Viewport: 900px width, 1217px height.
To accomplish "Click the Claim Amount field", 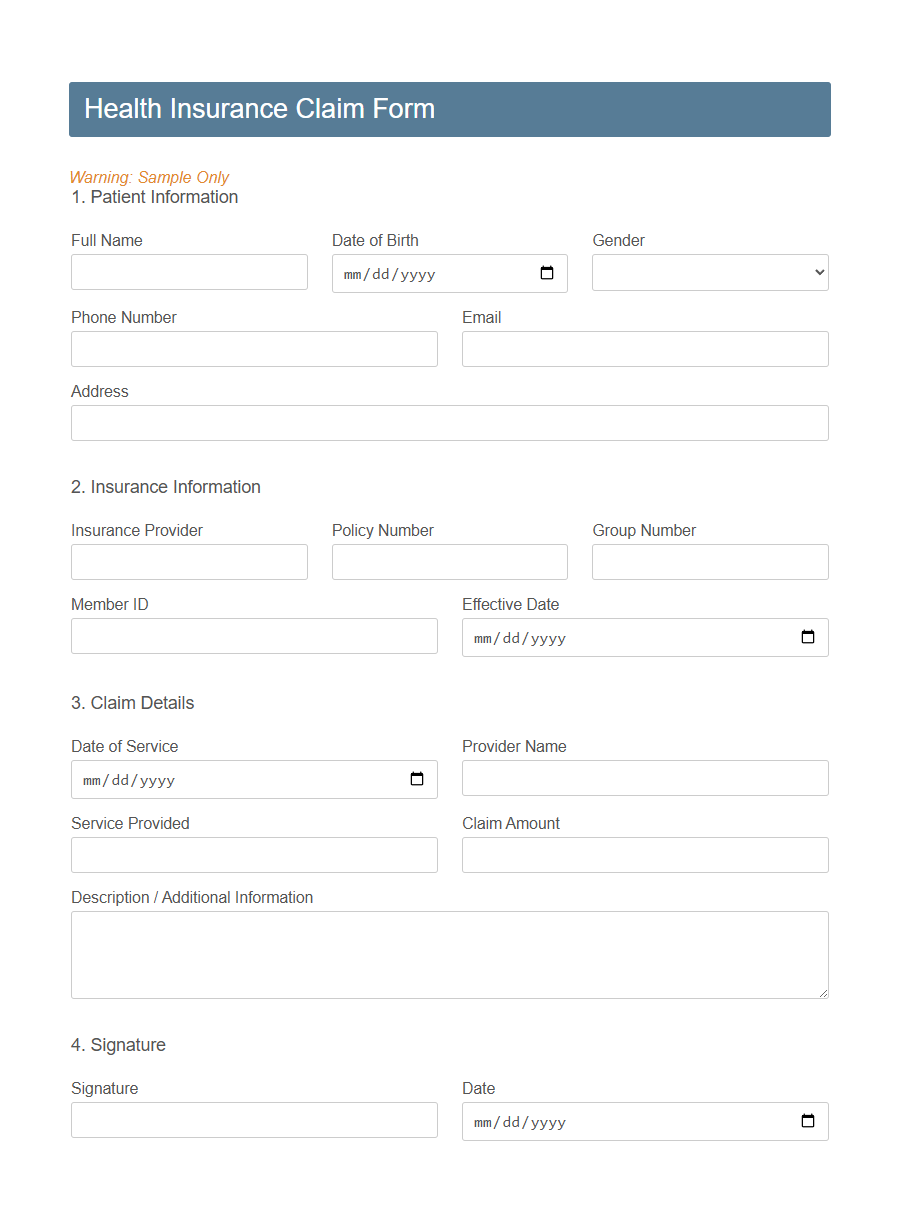I will (645, 855).
